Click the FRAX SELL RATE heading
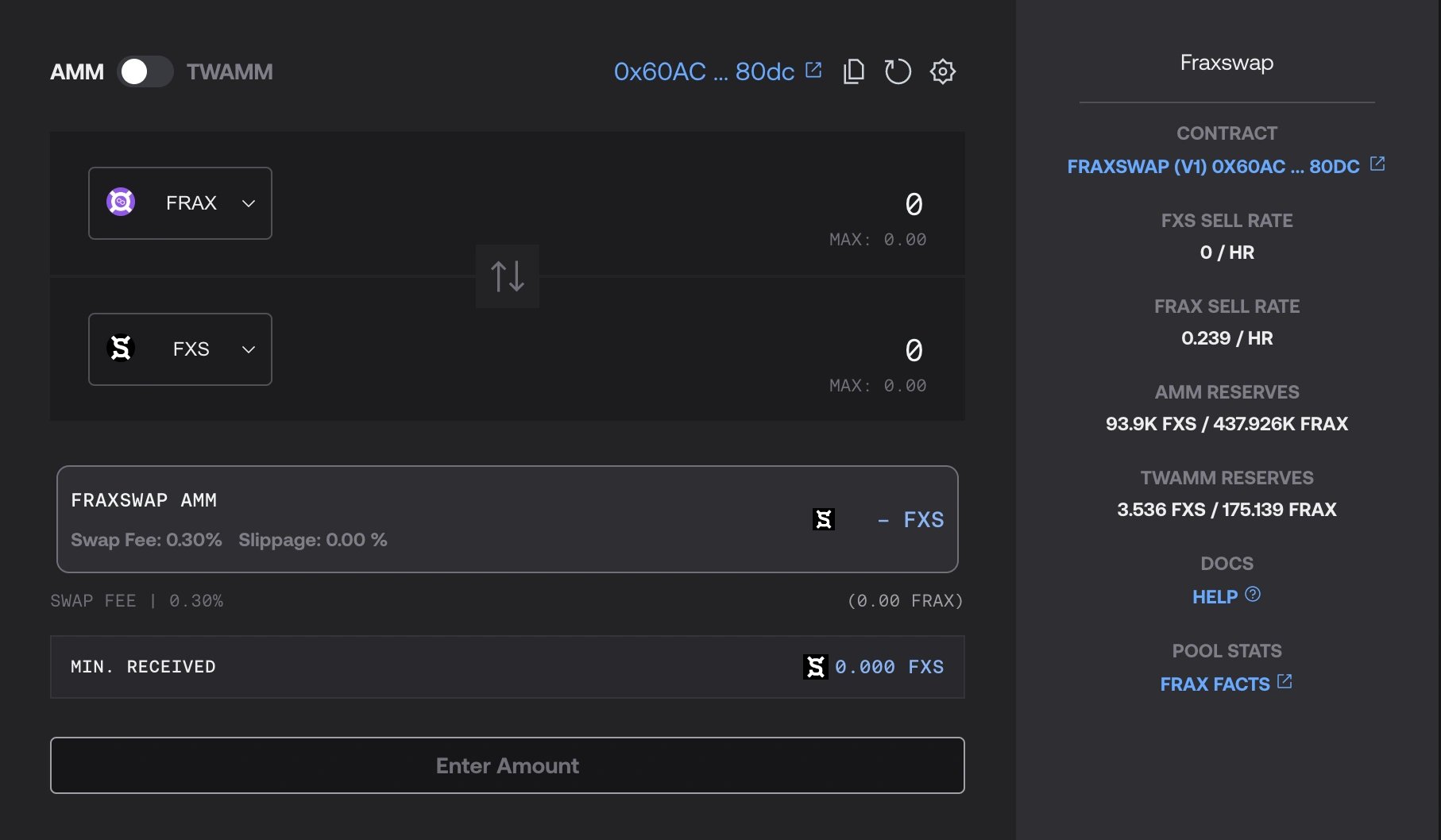The width and height of the screenshot is (1441, 840). 1227,306
